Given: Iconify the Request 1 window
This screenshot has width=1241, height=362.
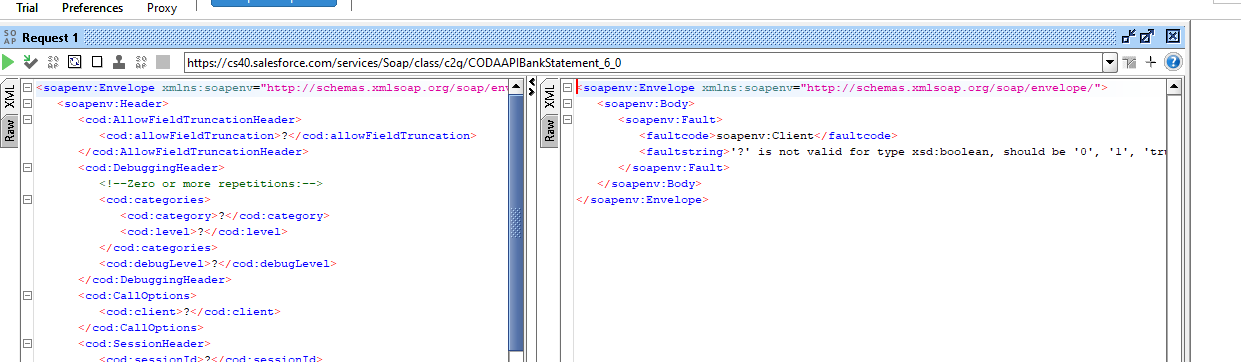Looking at the screenshot, I should pyautogui.click(x=1128, y=37).
